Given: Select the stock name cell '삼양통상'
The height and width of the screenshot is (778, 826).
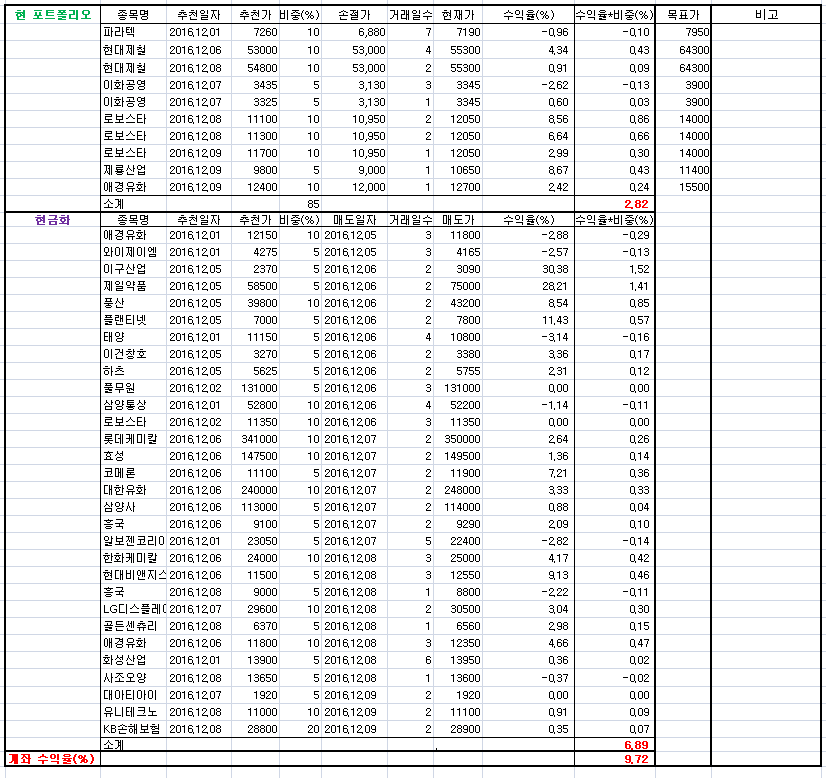Looking at the screenshot, I should pos(124,405).
